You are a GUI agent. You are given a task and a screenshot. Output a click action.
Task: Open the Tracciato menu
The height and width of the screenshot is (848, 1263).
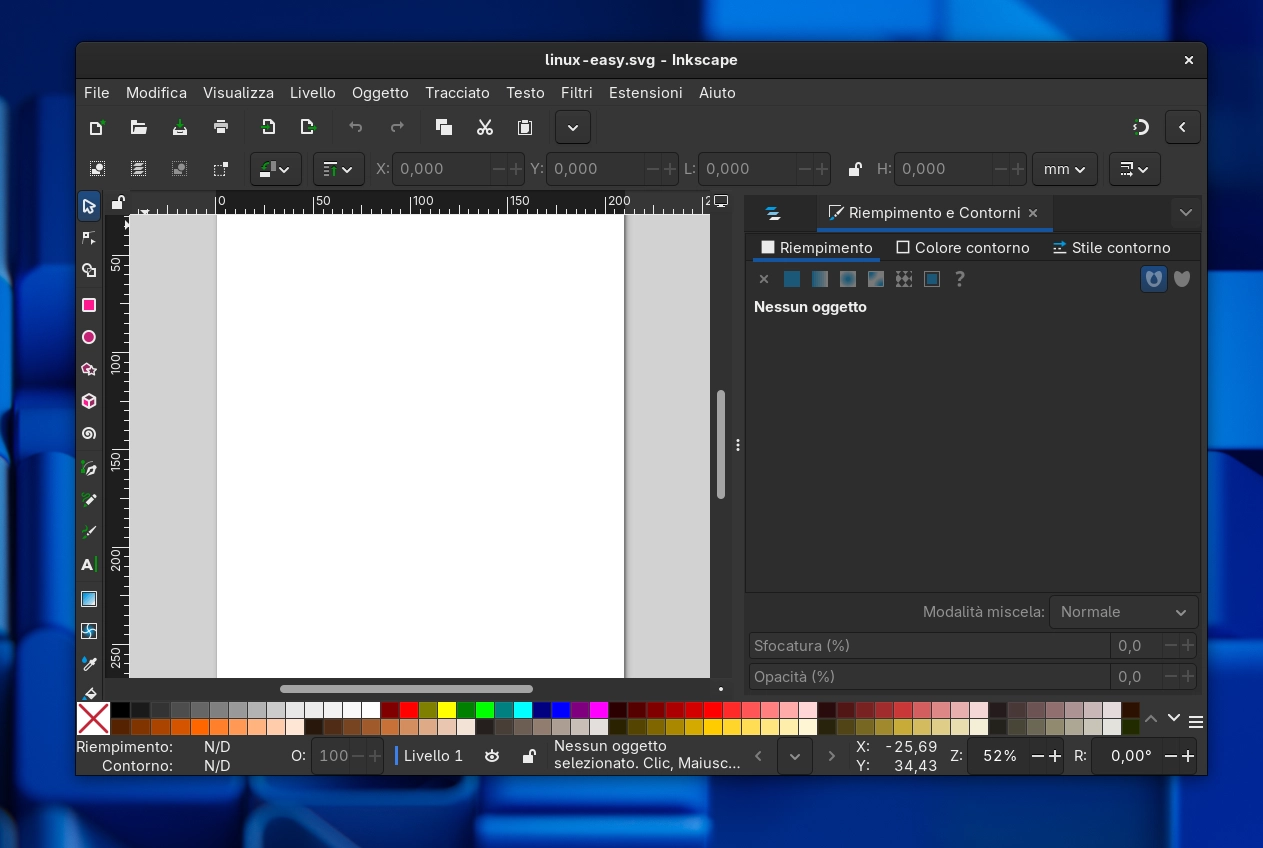coord(457,93)
